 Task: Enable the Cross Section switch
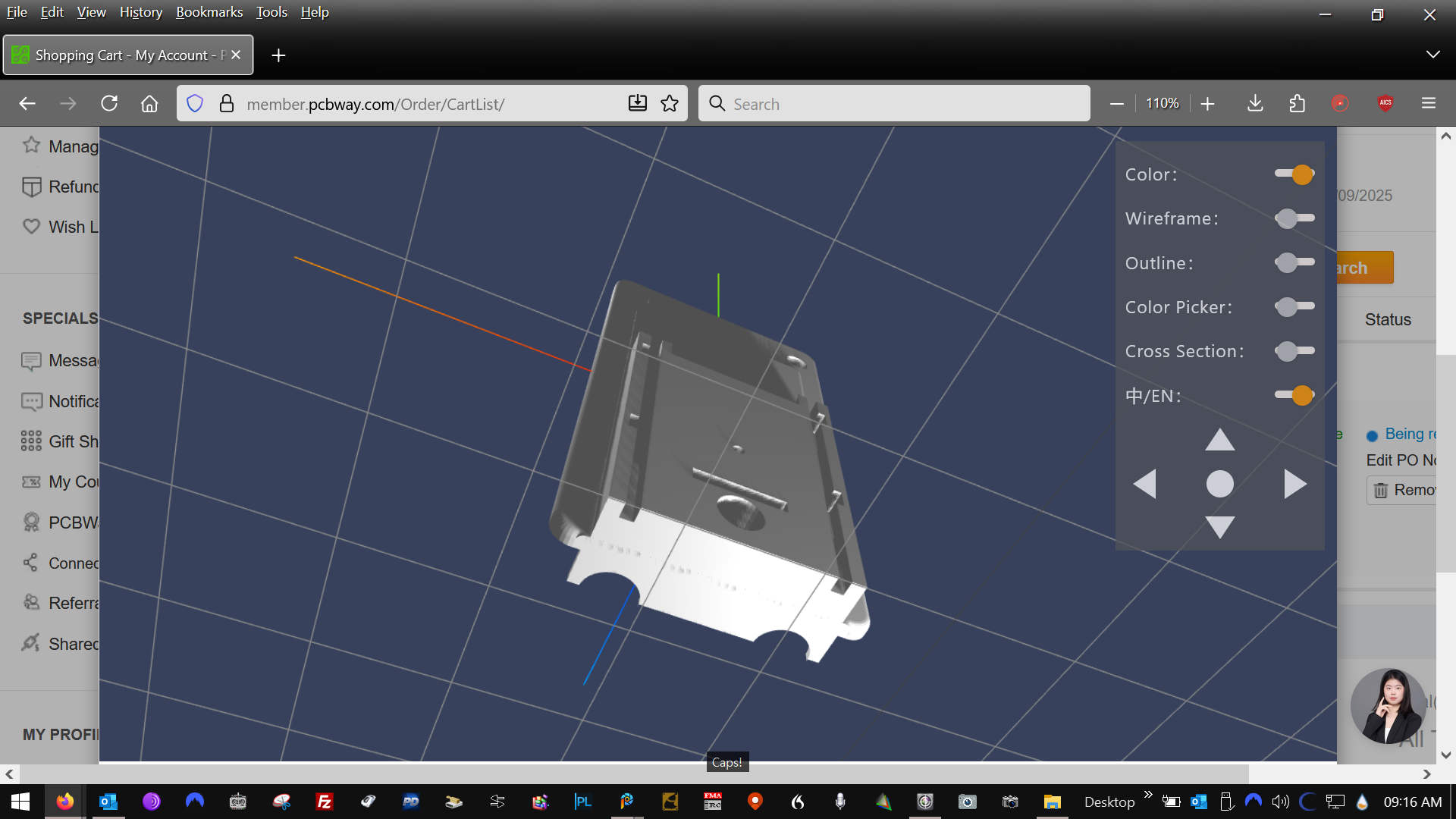pos(1294,351)
